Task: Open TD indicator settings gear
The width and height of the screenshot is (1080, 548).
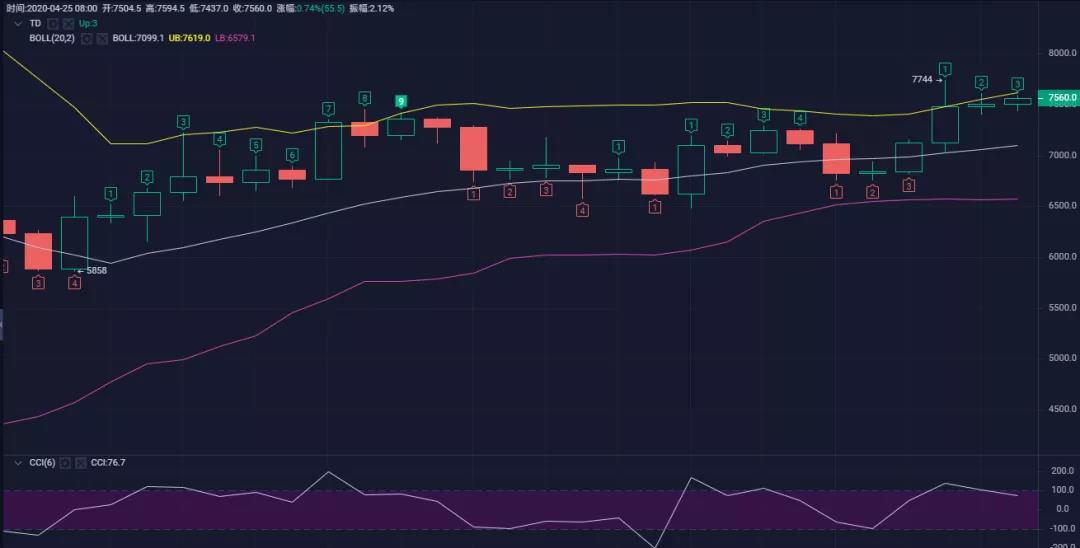Action: coord(53,23)
